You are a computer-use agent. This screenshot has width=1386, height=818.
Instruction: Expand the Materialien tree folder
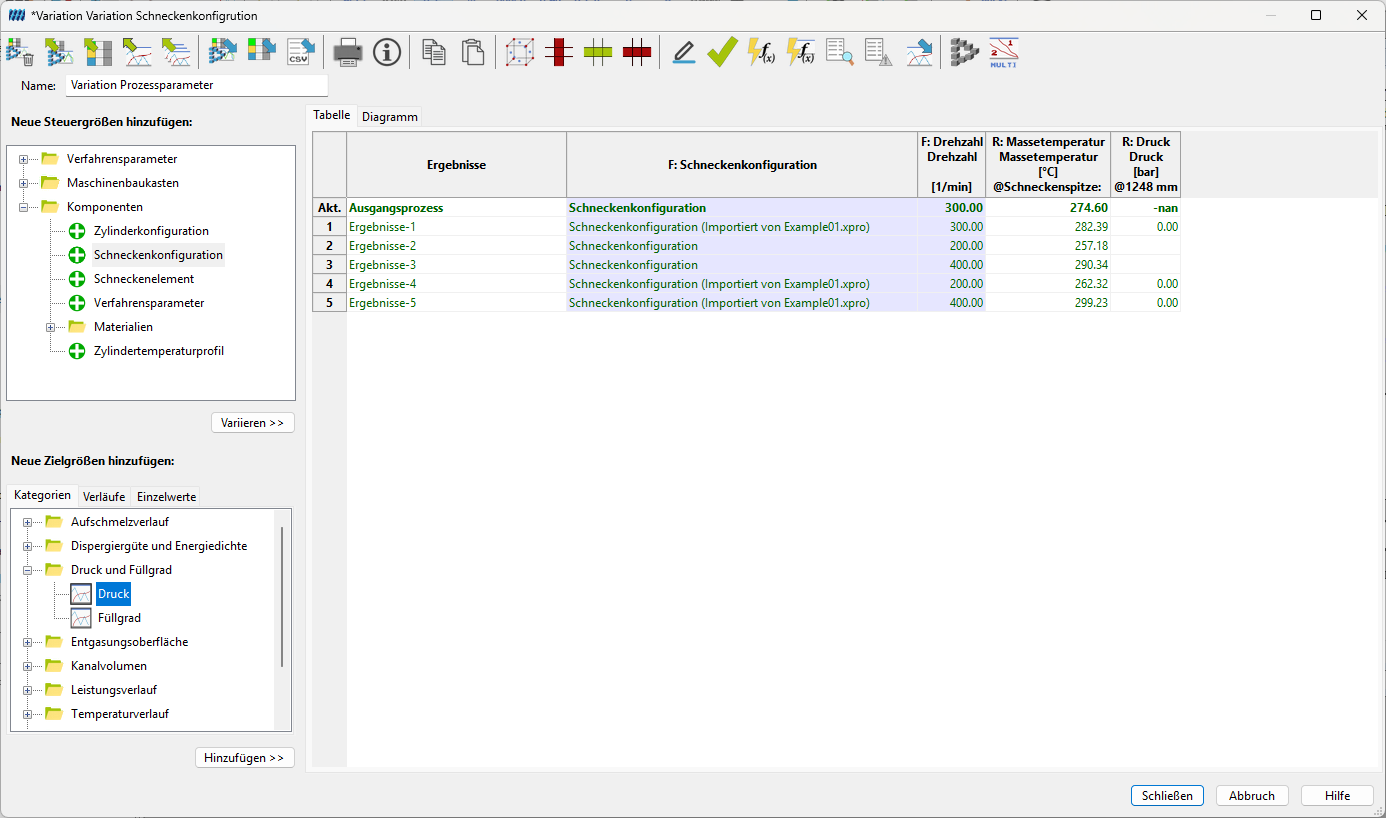[x=50, y=327]
